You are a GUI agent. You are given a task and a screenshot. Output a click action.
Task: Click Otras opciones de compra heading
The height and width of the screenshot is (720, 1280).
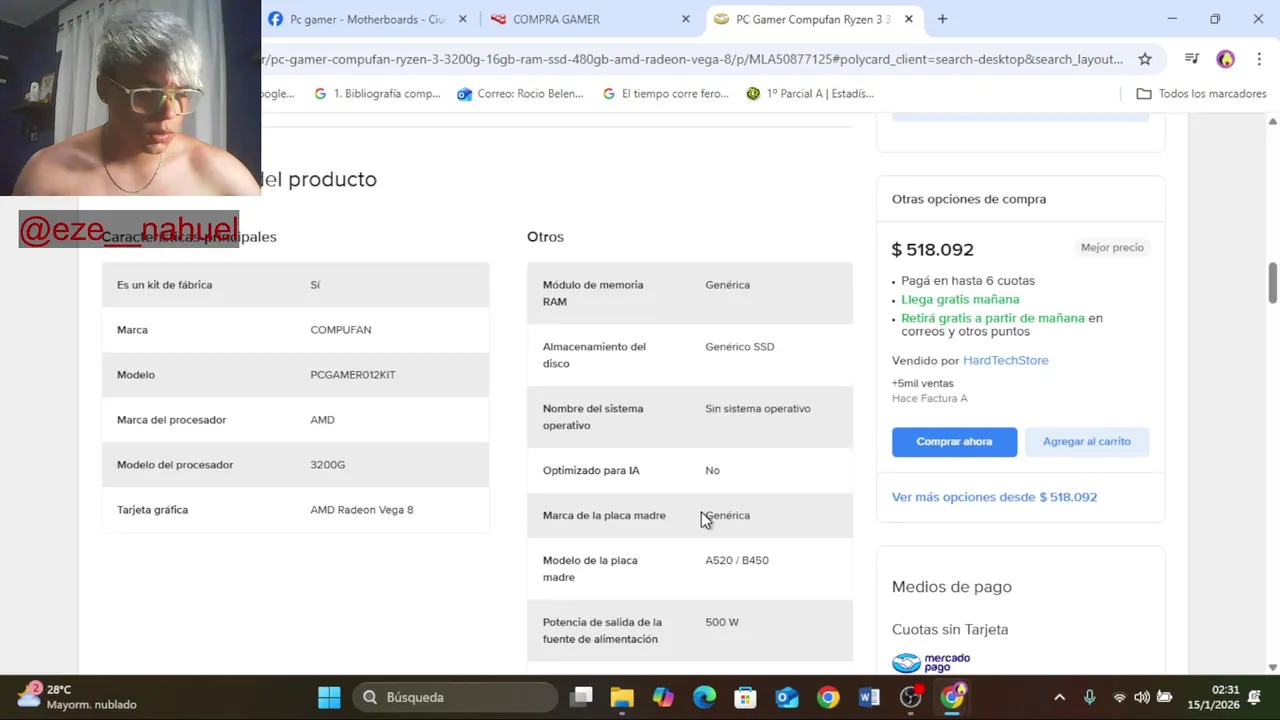coord(968,199)
